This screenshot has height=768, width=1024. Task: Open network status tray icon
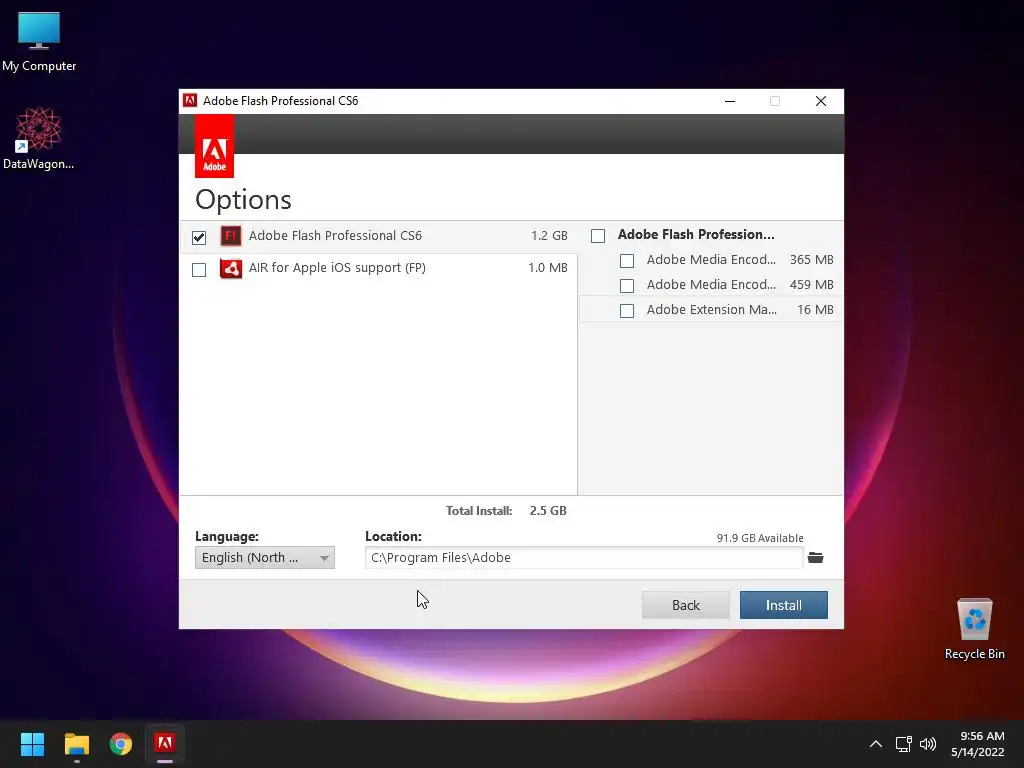904,744
